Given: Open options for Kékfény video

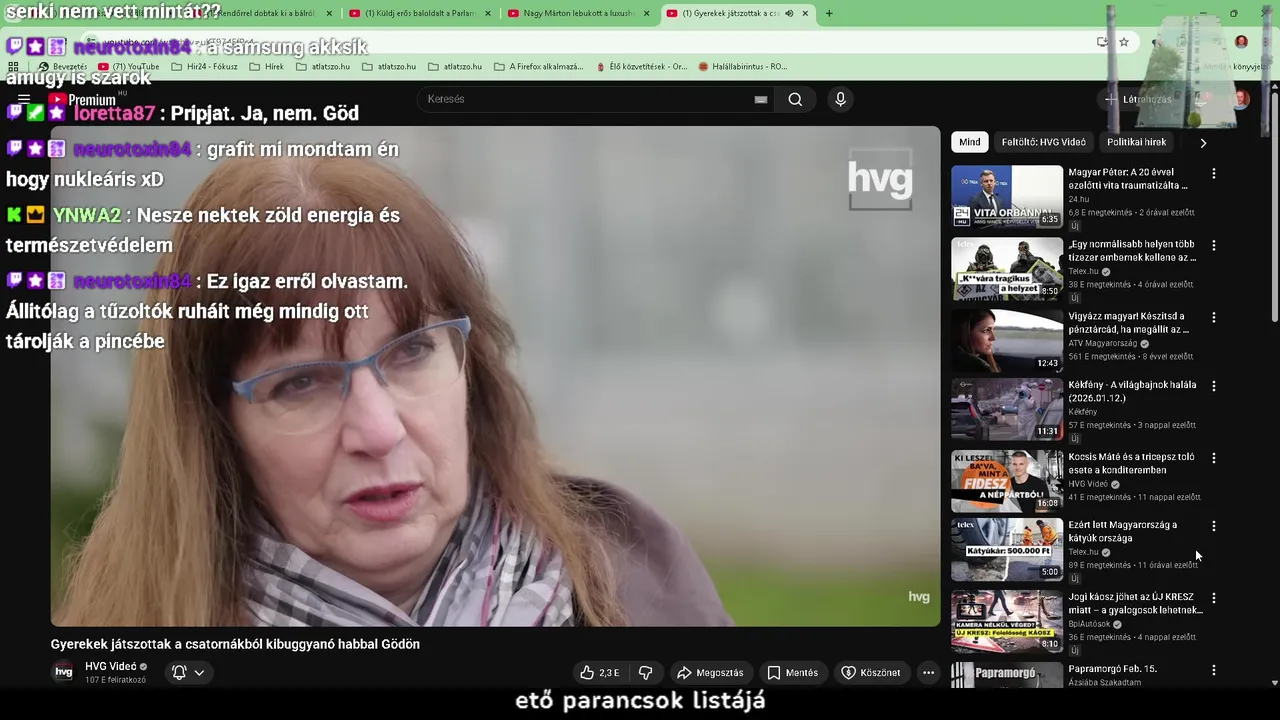Looking at the screenshot, I should coord(1214,385).
